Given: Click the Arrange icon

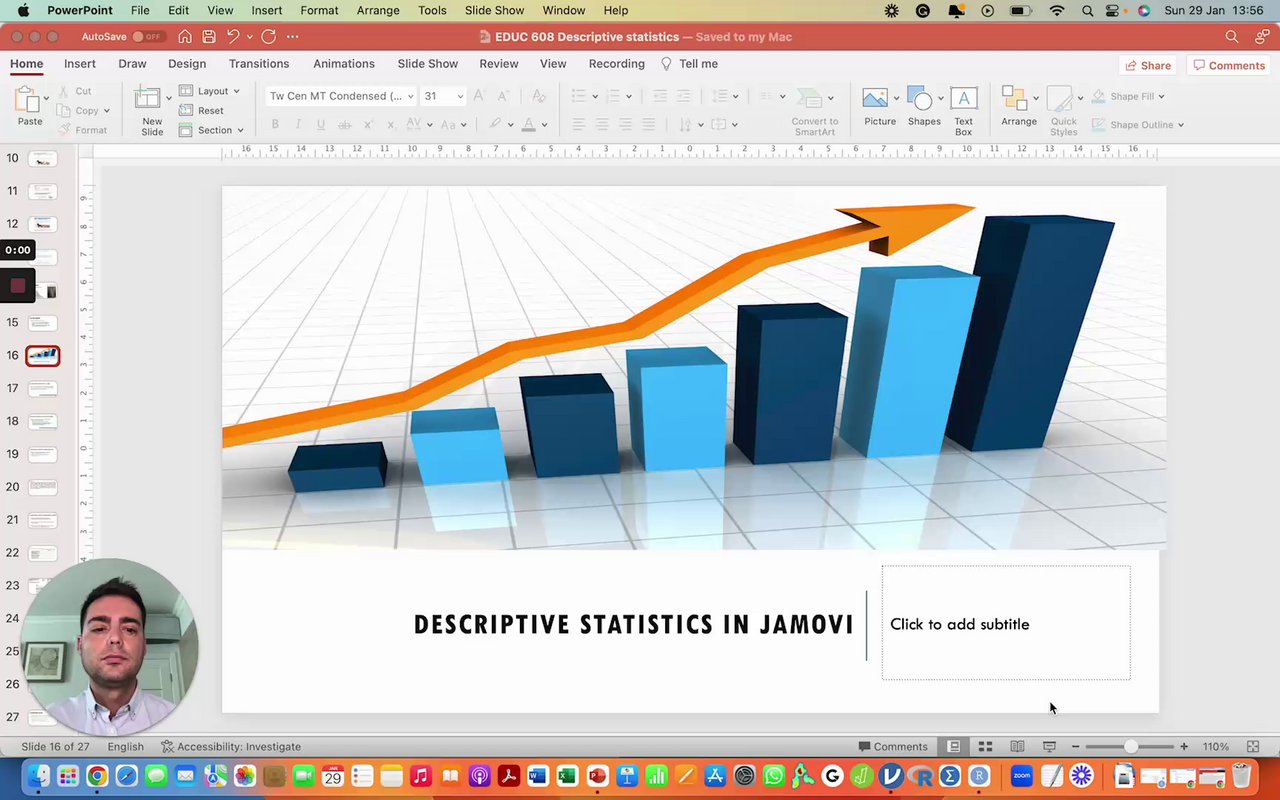Looking at the screenshot, I should pos(1015,98).
